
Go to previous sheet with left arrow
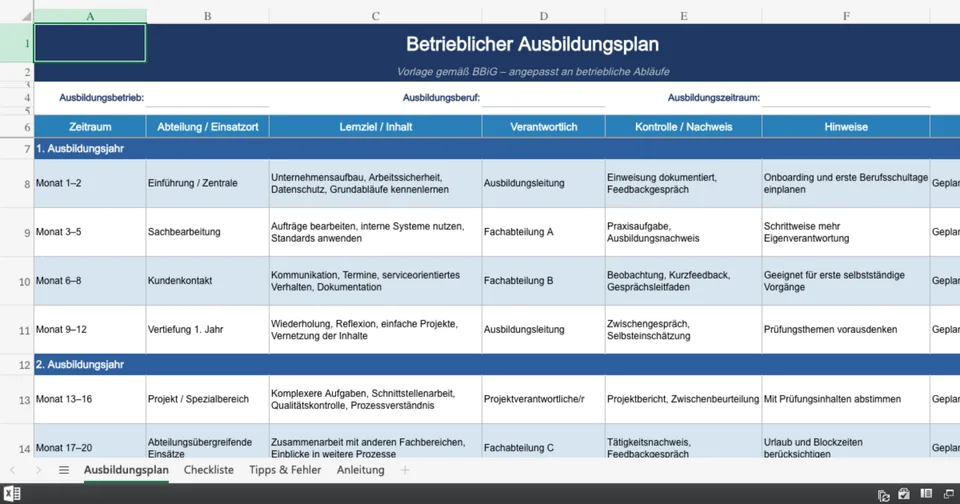[13, 470]
